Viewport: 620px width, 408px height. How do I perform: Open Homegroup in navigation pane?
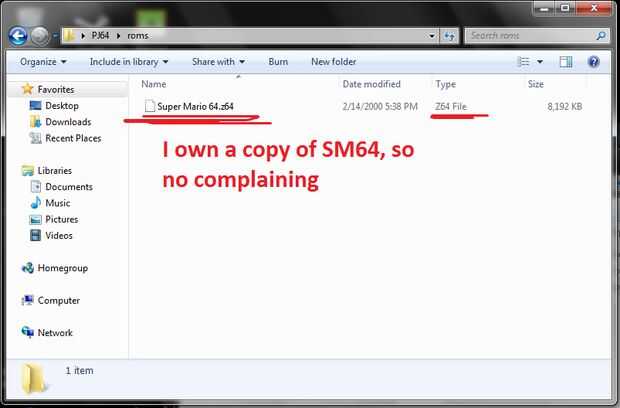(62, 268)
